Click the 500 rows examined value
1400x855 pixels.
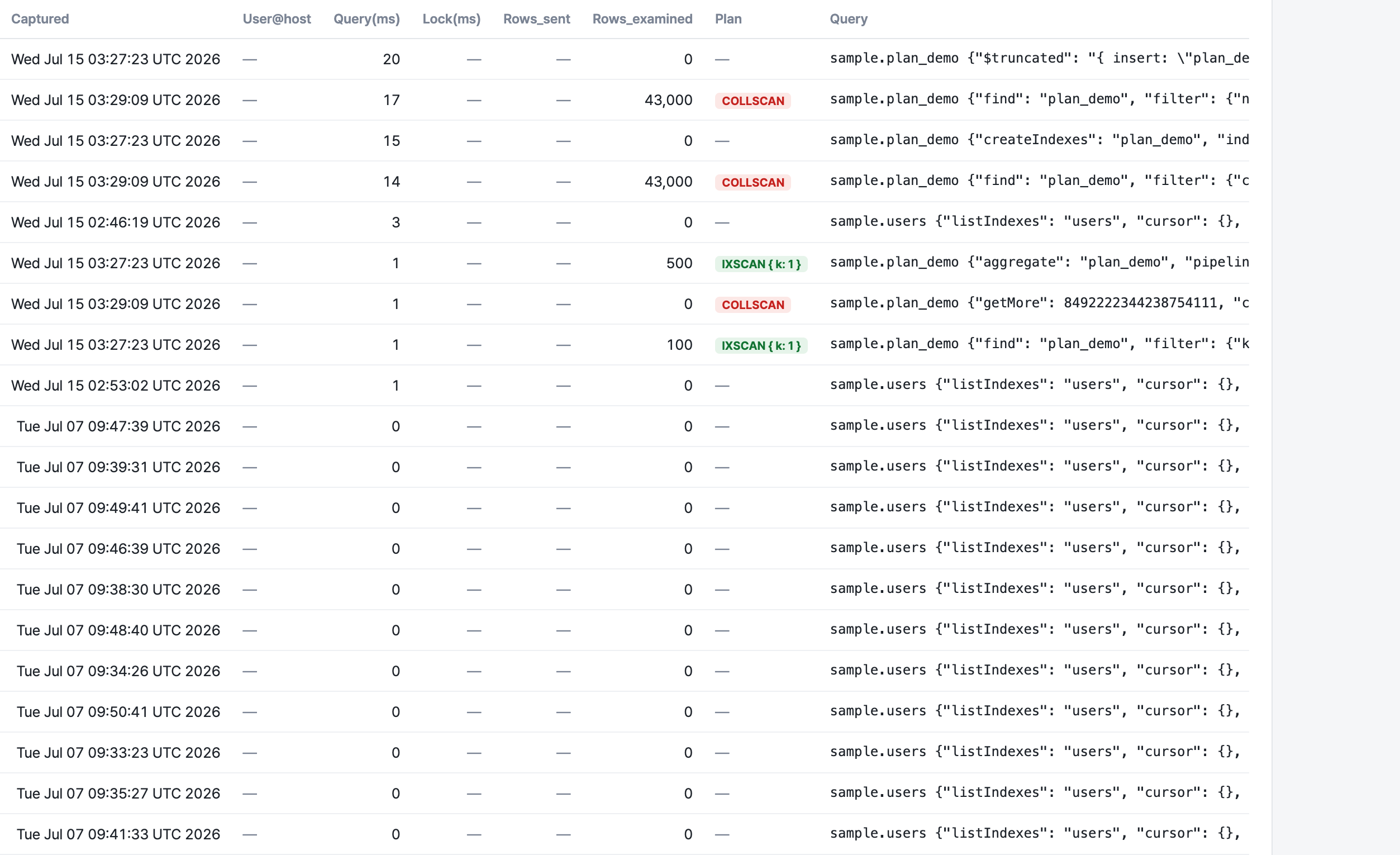[x=679, y=263]
